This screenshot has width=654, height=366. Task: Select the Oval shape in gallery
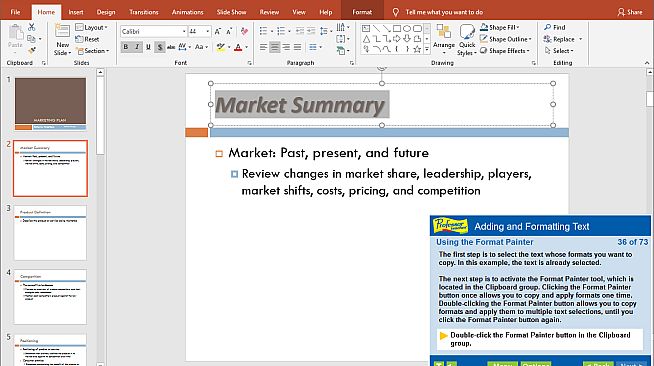407,28
